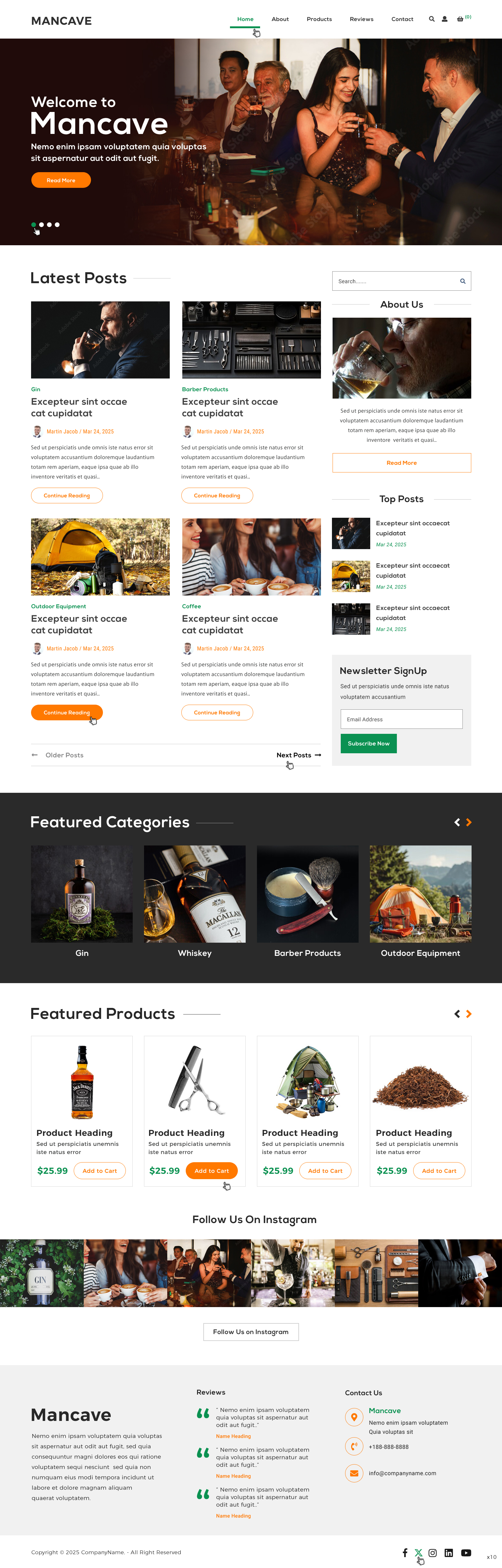Select the second hero slider dot
The image size is (502, 1568).
(x=41, y=225)
